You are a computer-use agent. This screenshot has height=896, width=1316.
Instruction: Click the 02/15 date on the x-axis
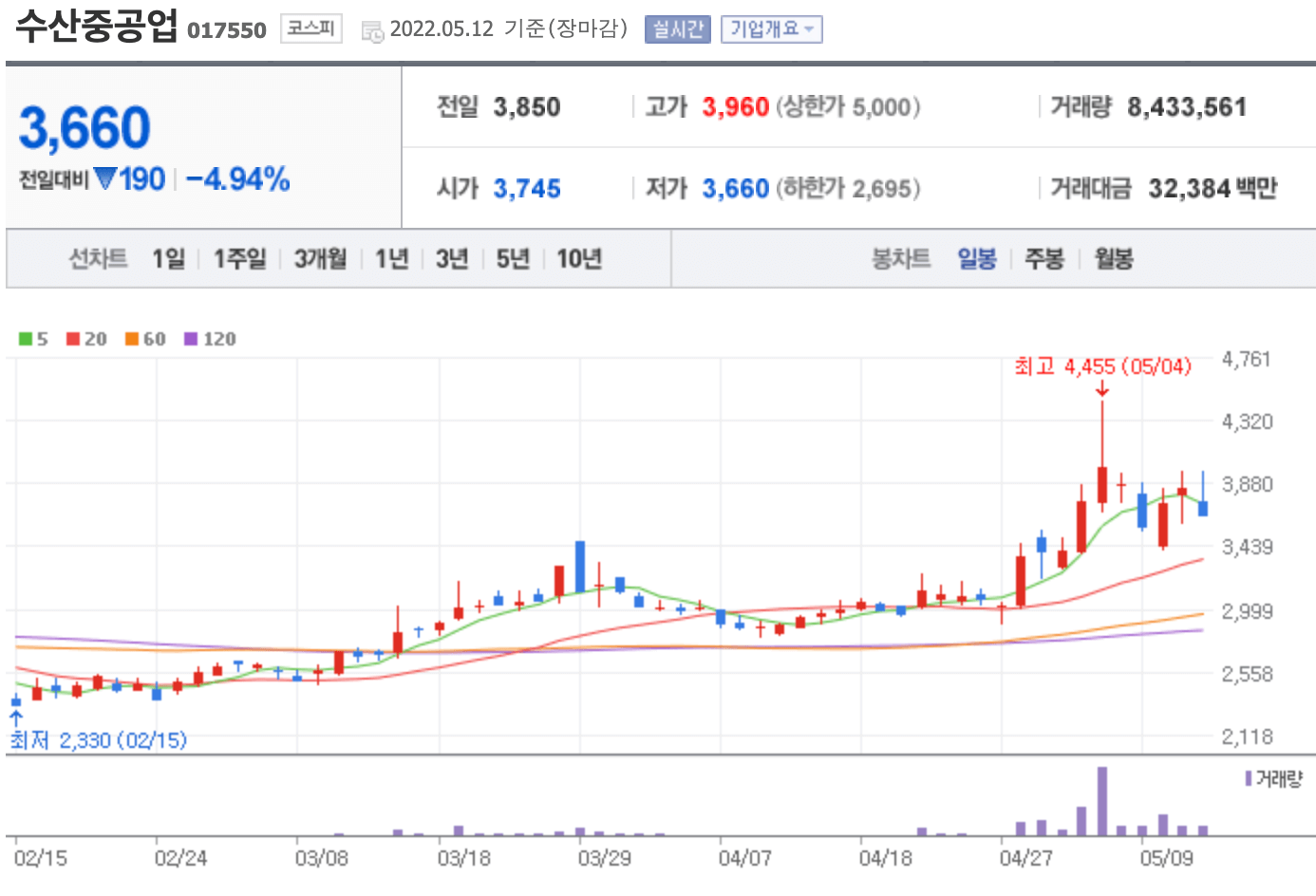tap(41, 858)
